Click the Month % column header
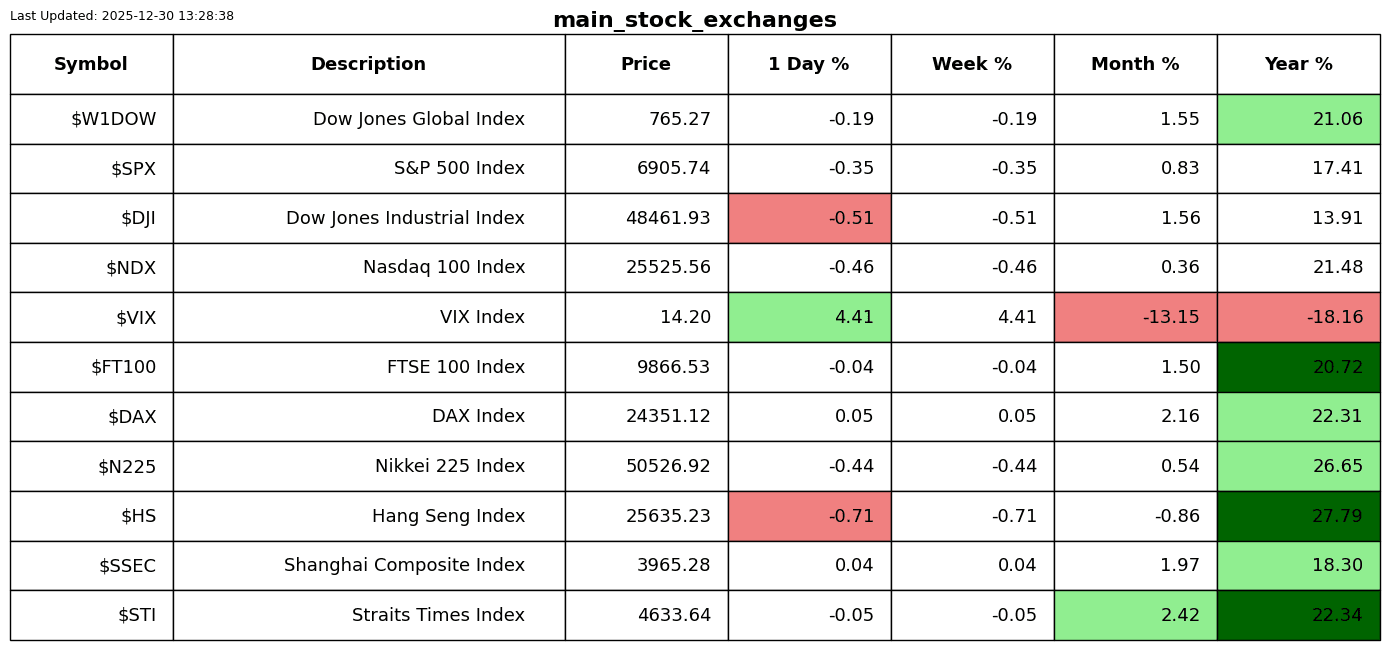This screenshot has width=1390, height=650. [1135, 65]
